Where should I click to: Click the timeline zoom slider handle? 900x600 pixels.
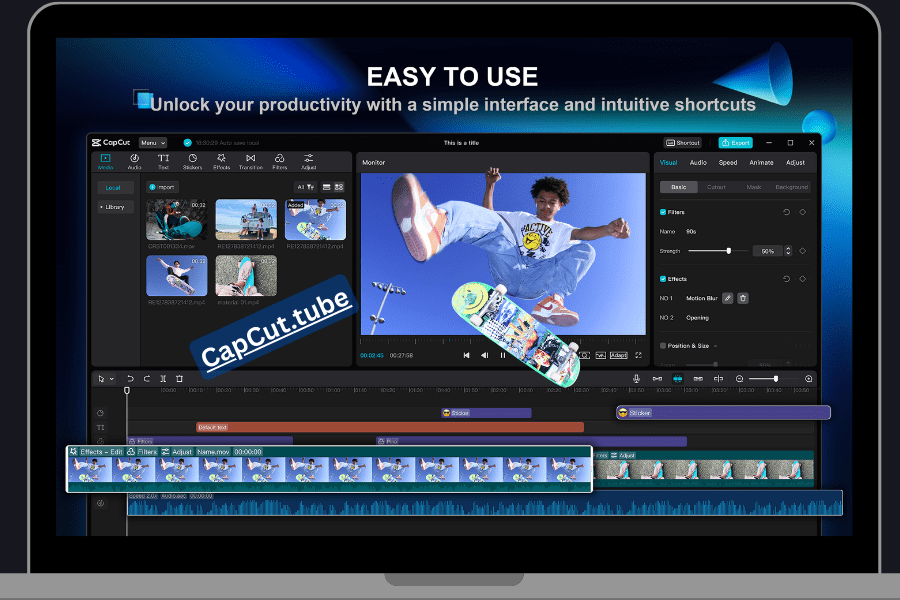pyautogui.click(x=775, y=379)
